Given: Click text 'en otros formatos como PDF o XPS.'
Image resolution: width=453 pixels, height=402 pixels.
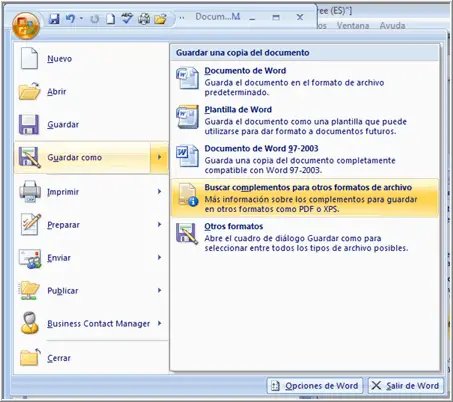Looking at the screenshot, I should (272, 209).
